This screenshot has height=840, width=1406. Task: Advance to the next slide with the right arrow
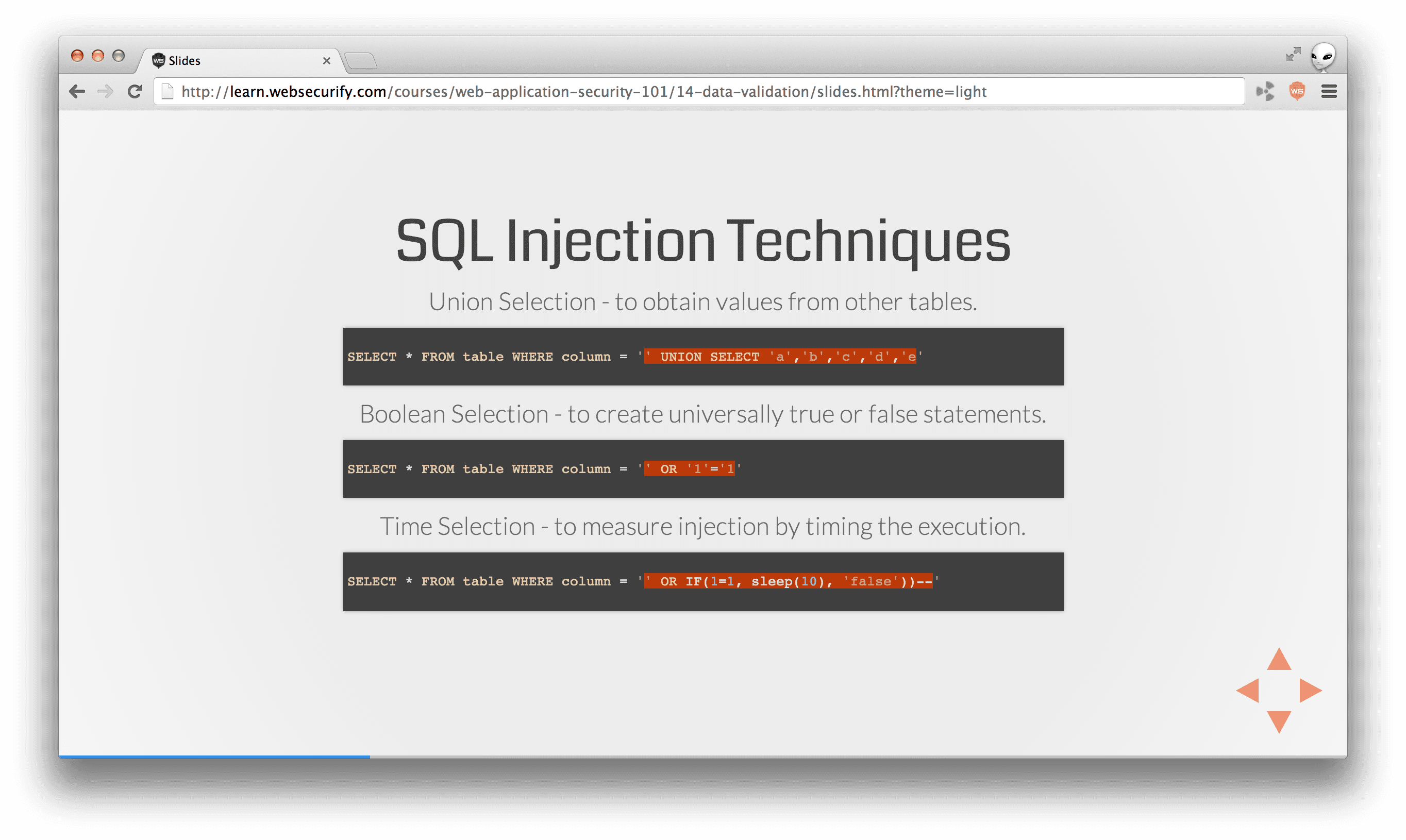click(x=1310, y=691)
